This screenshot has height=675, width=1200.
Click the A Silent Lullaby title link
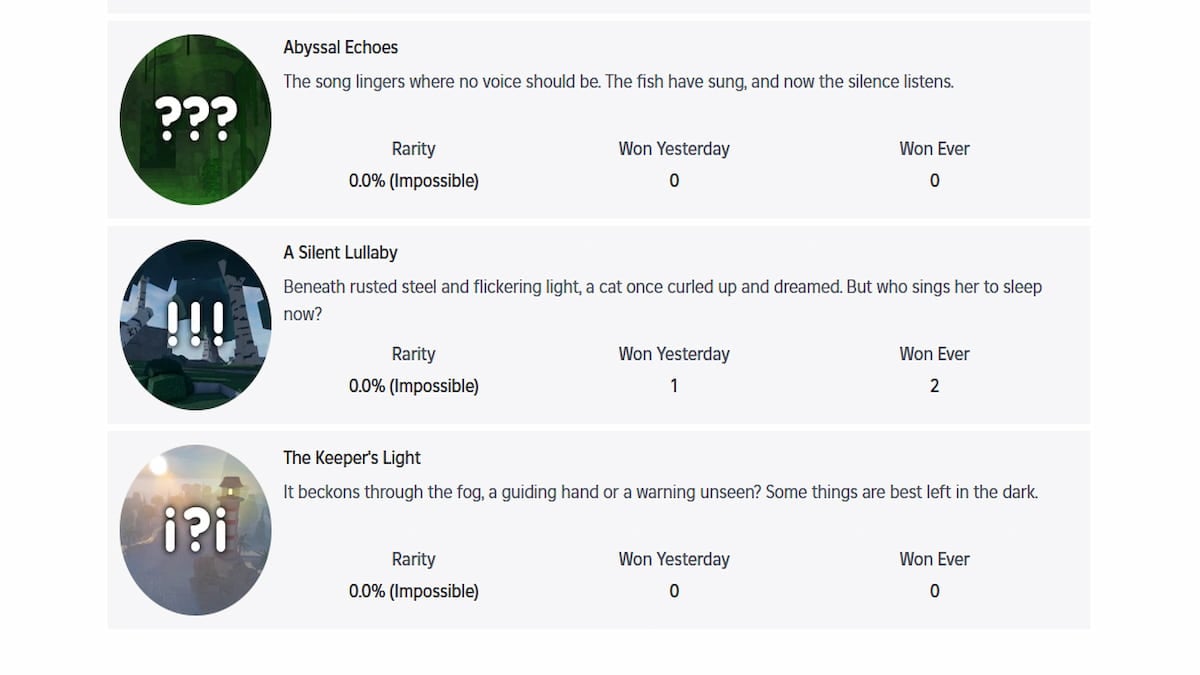(340, 252)
